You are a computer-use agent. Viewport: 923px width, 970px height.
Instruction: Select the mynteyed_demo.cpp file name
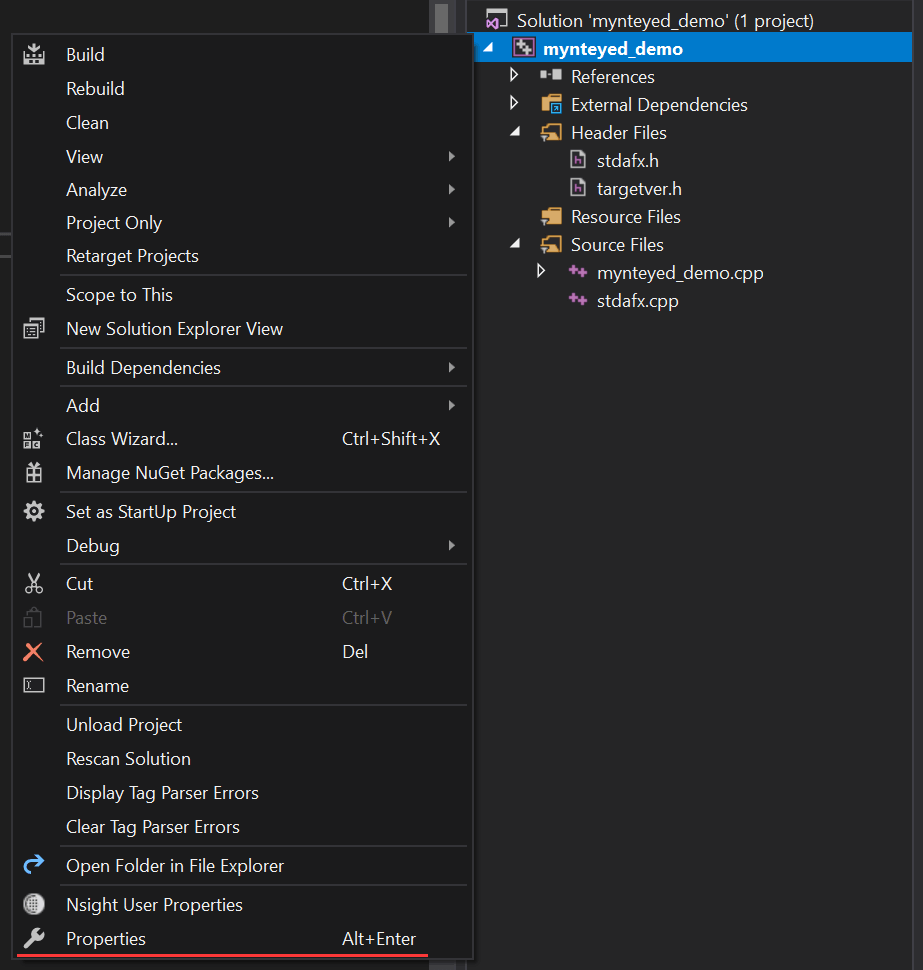680,273
